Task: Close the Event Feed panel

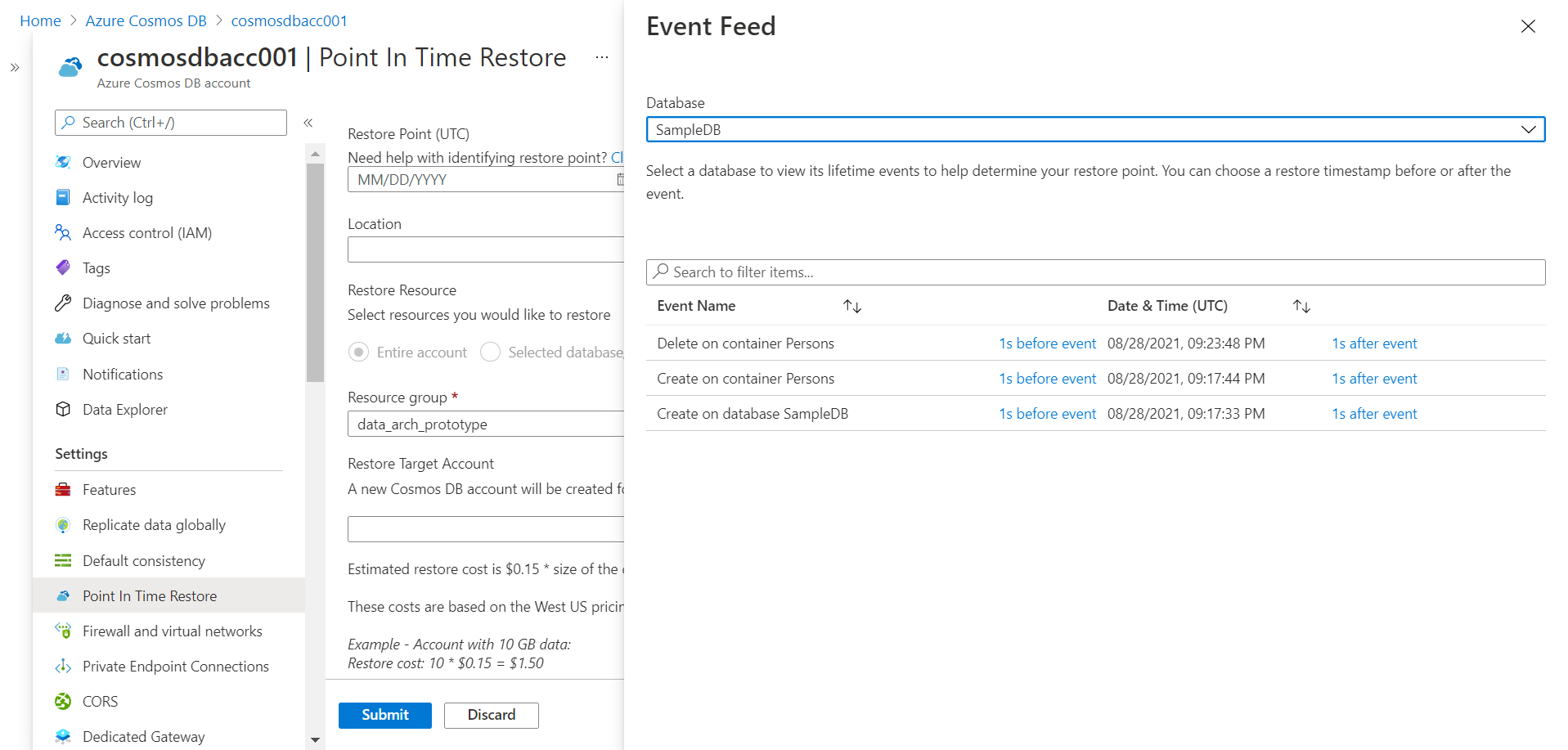Action: [x=1527, y=26]
